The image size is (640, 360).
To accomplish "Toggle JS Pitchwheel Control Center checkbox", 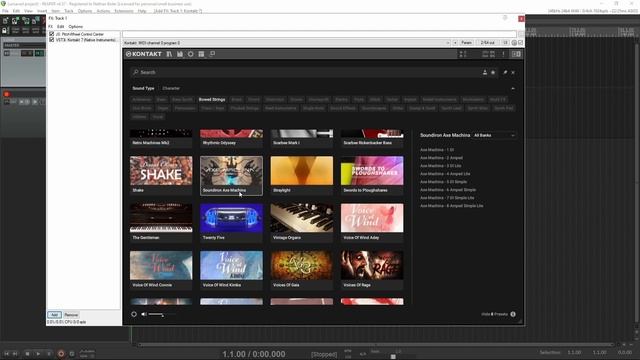I will [x=51, y=34].
